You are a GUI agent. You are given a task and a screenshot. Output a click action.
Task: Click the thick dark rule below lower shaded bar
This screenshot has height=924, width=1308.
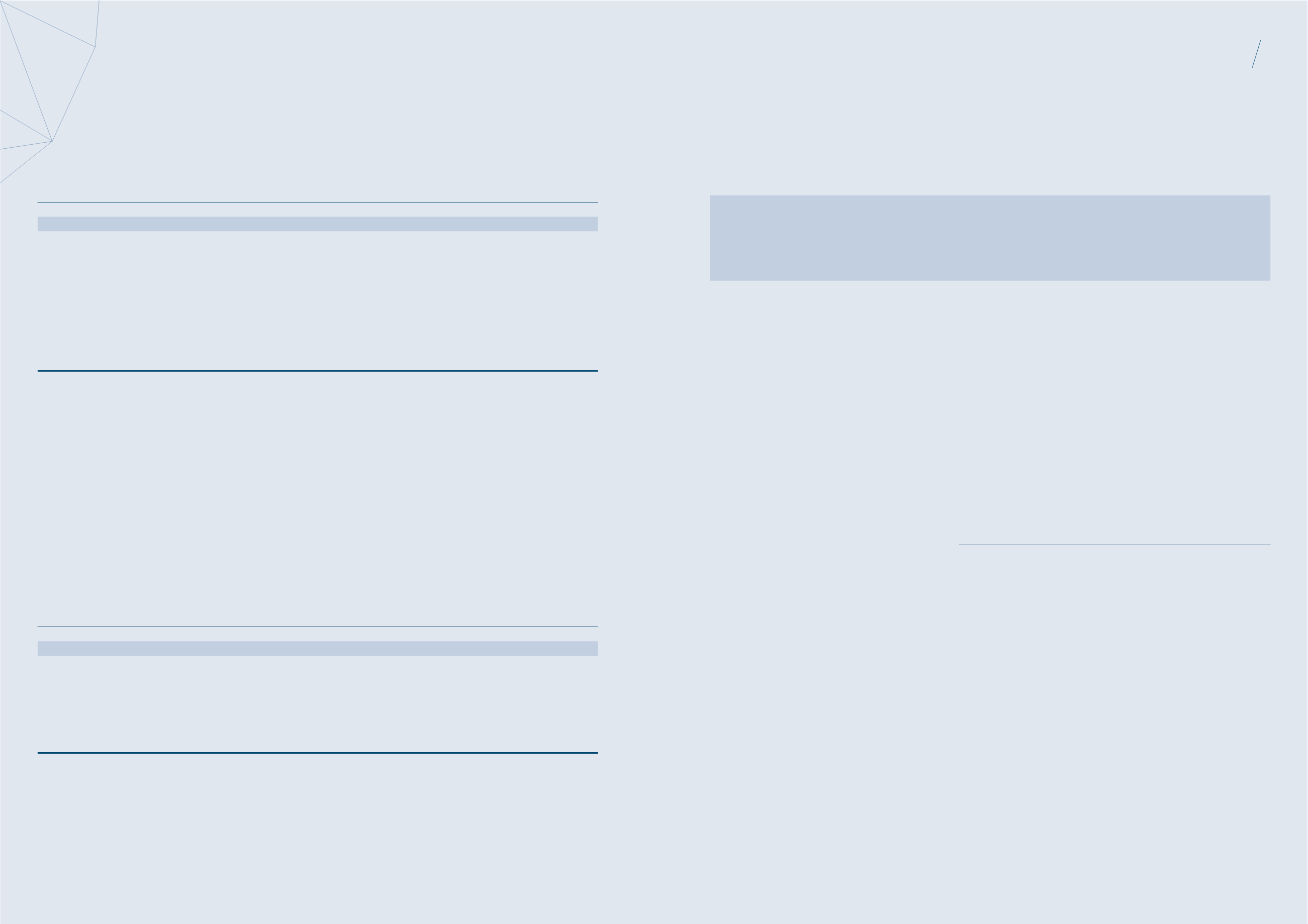pyautogui.click(x=317, y=753)
